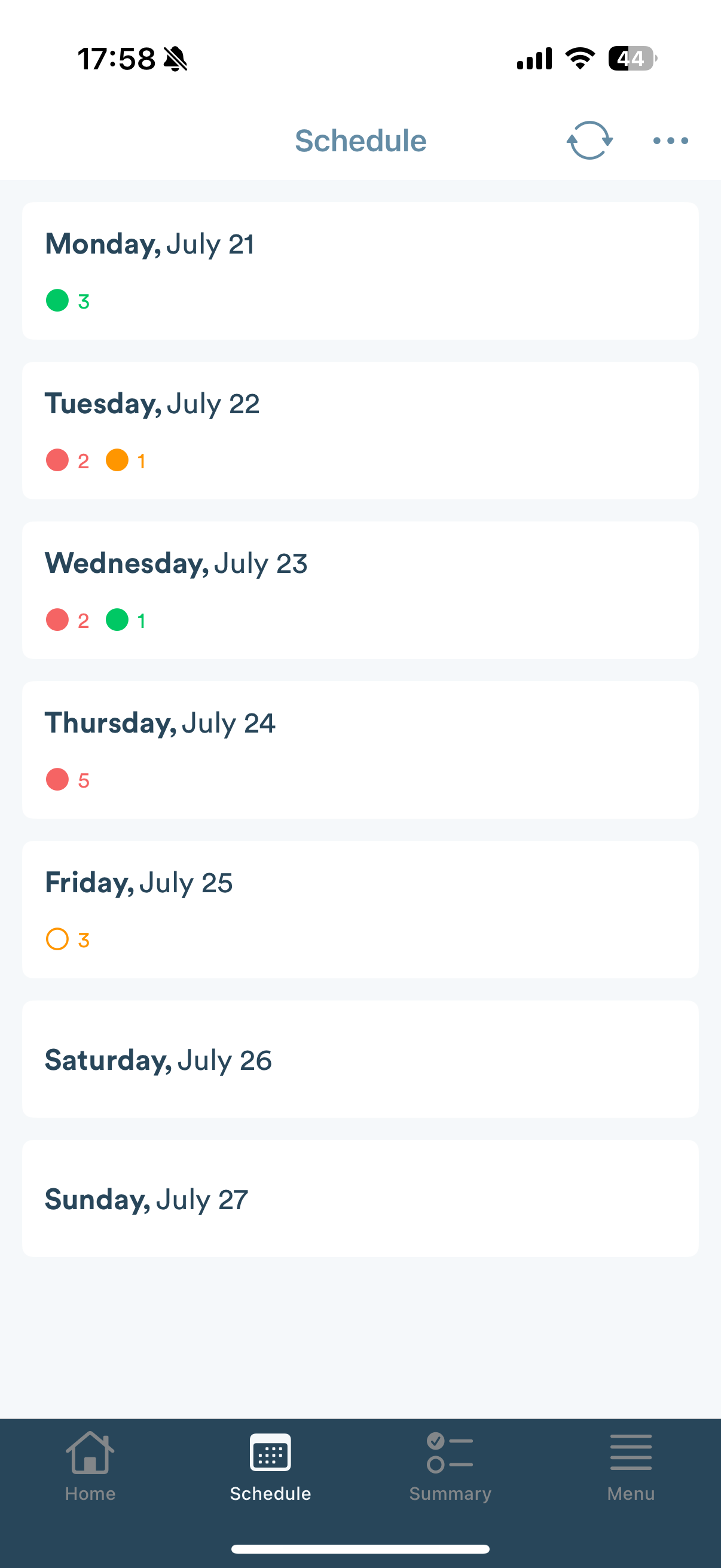Select the Tuesday, July 22 row
This screenshot has height=1568, width=721.
(x=360, y=430)
